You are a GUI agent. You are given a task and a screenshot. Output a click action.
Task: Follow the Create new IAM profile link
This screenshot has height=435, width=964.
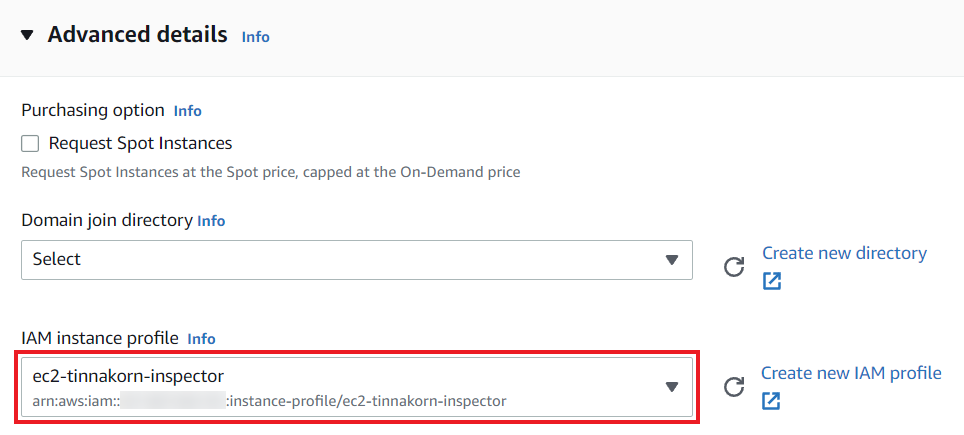click(851, 372)
